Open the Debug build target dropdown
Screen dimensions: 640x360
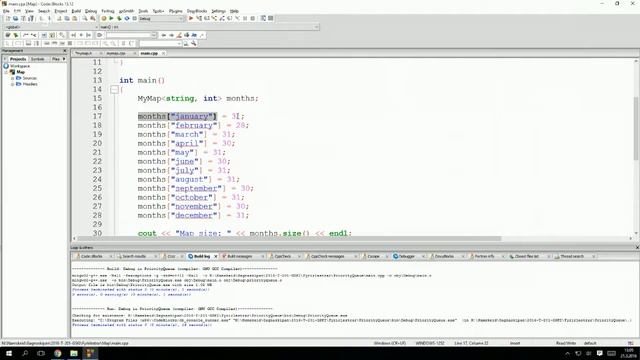point(162,18)
